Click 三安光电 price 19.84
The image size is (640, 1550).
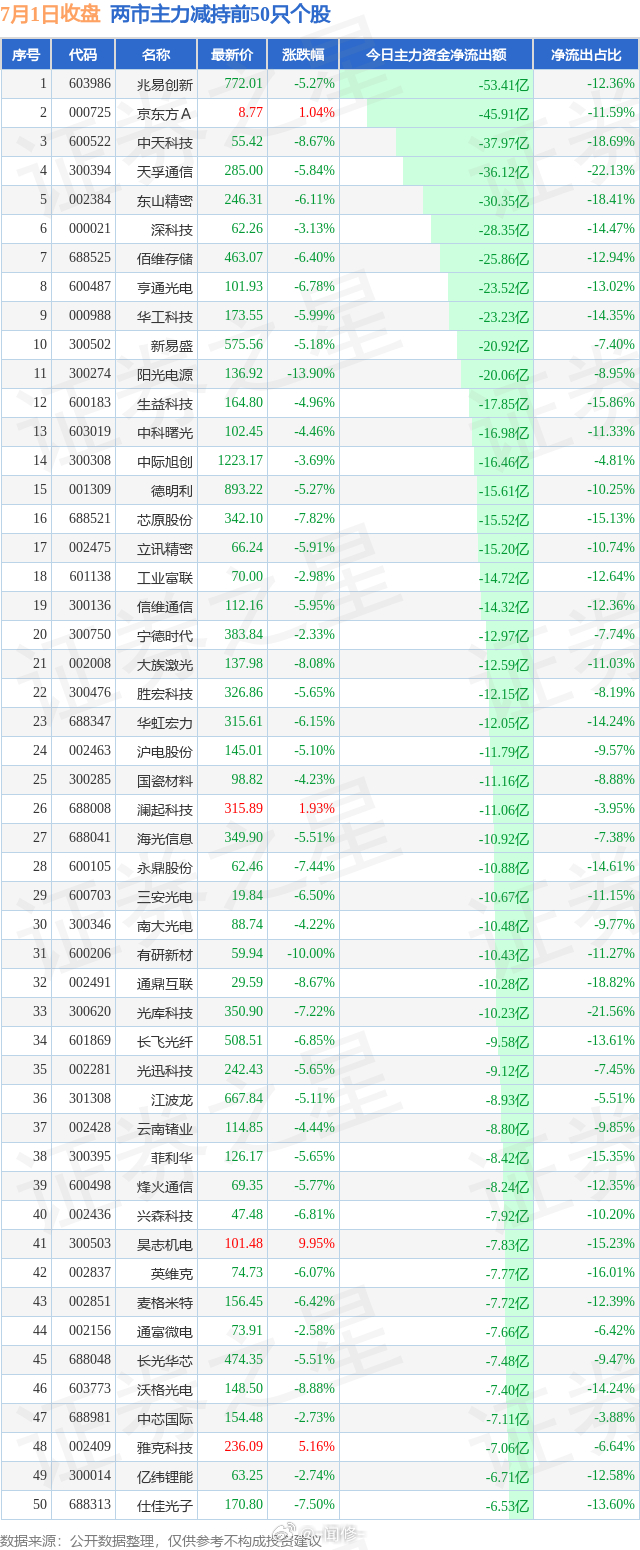tap(247, 896)
